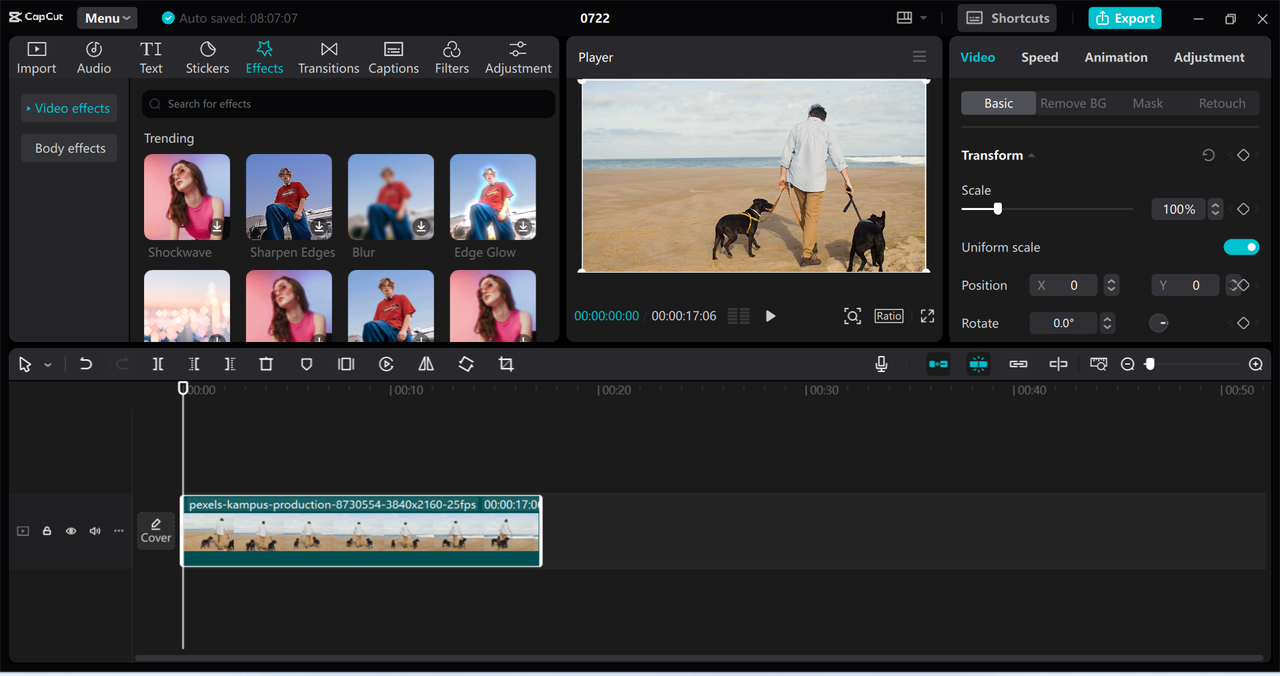Click the microphone Record voiceover icon

[x=881, y=364]
